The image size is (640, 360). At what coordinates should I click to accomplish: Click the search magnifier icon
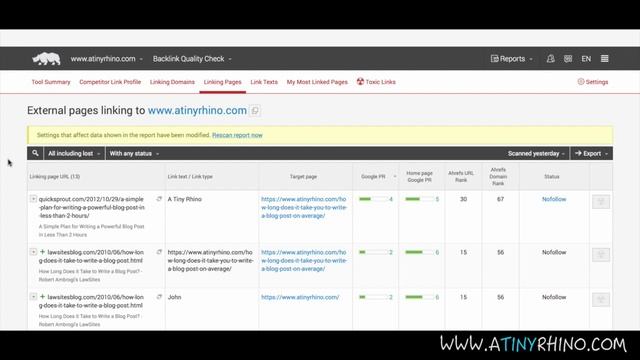point(35,153)
